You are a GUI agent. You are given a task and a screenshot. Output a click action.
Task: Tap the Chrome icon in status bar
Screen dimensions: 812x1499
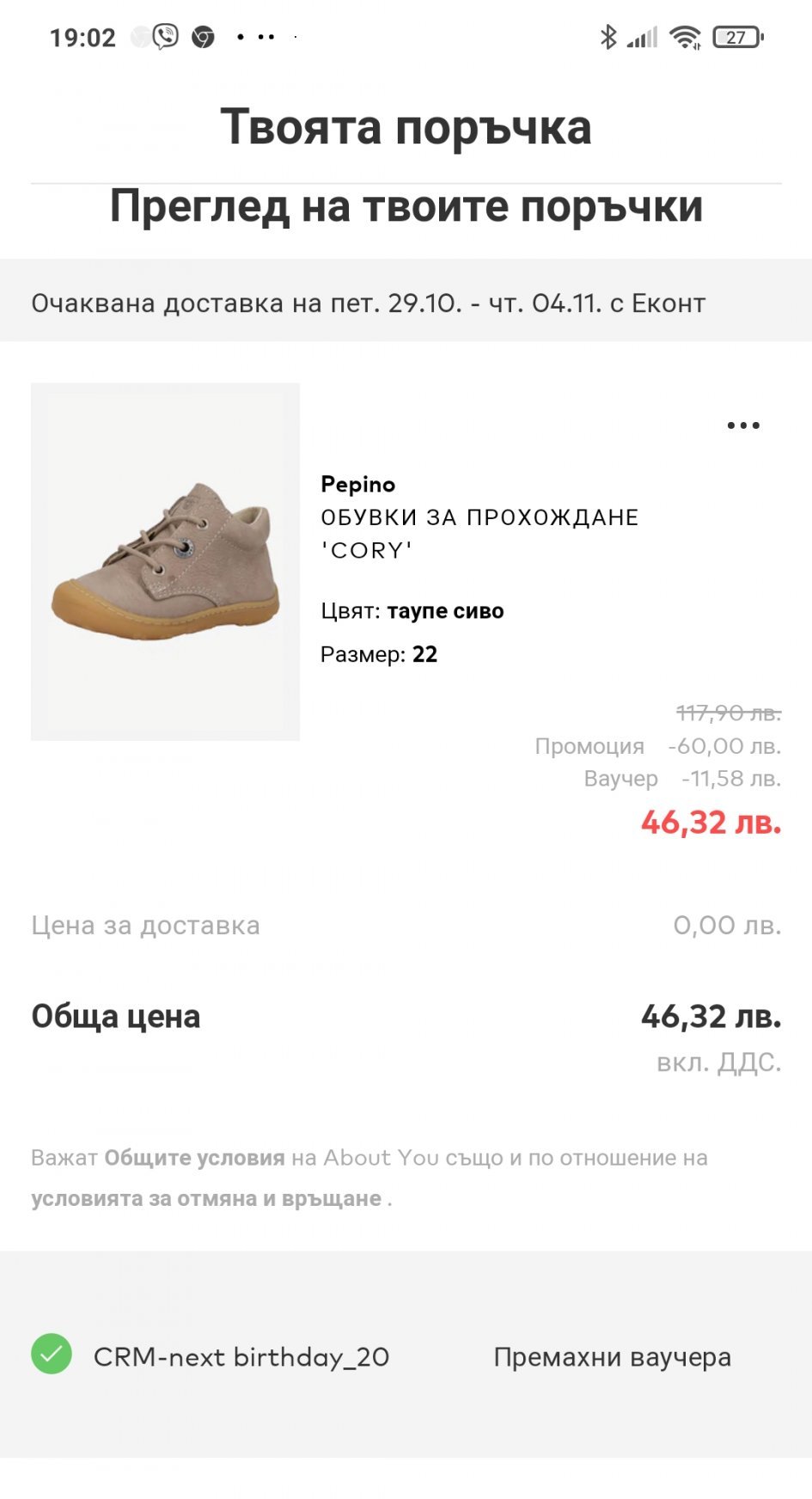tap(203, 37)
